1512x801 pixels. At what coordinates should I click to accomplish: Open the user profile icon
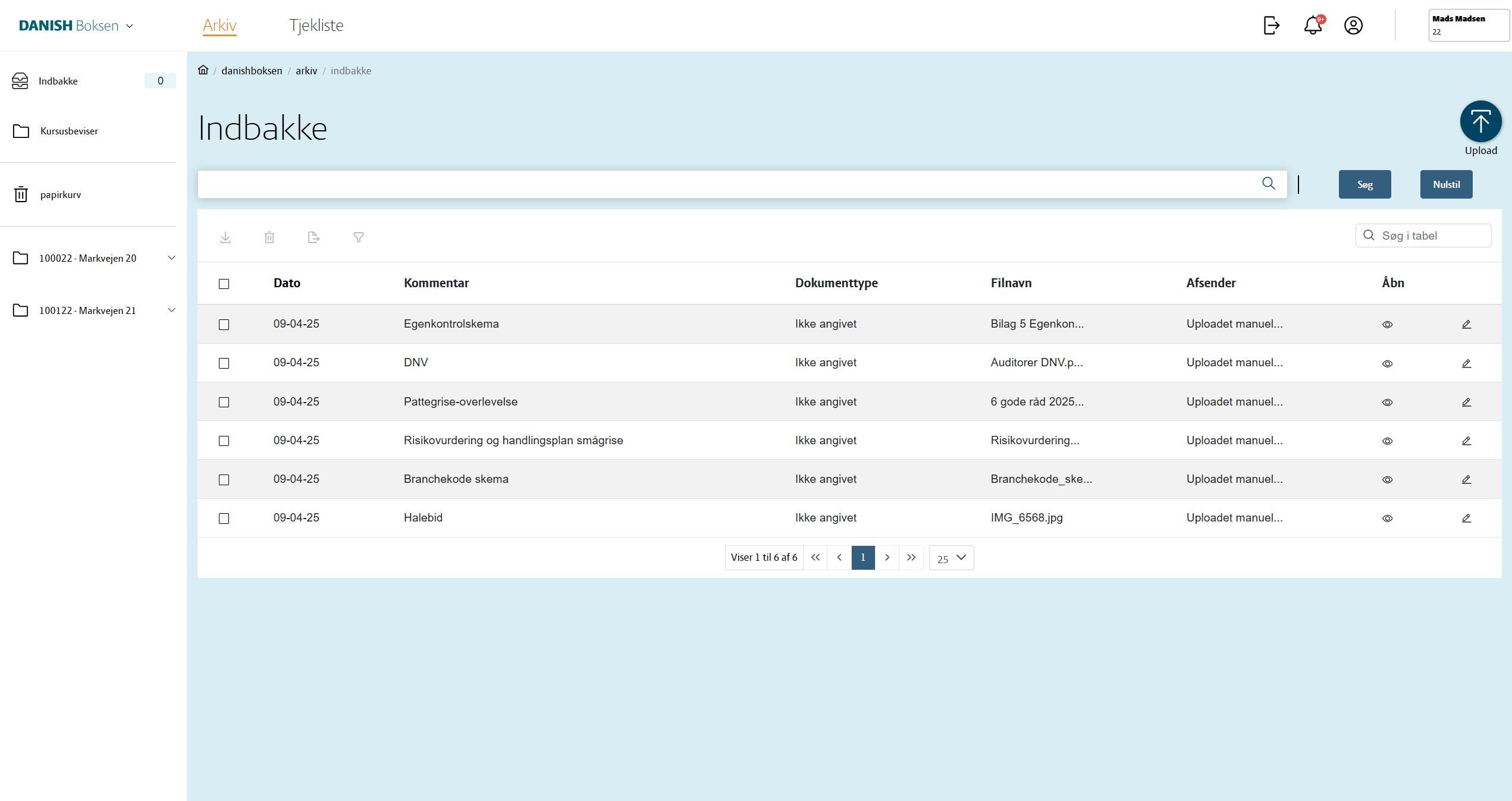[1353, 26]
